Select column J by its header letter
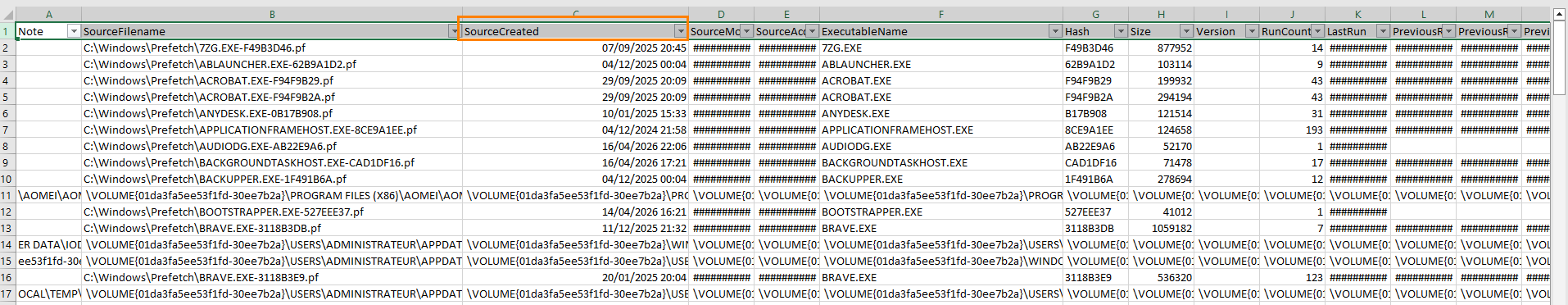 click(x=1293, y=15)
